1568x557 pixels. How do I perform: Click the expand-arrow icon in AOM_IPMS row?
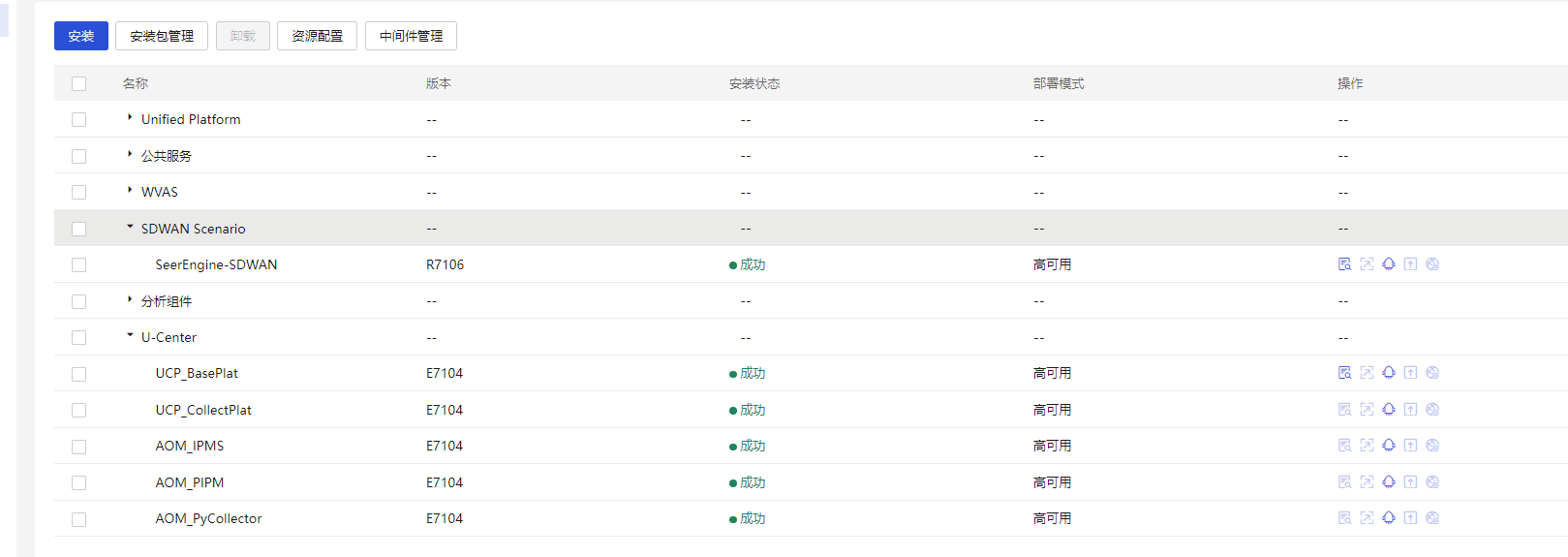(1367, 446)
